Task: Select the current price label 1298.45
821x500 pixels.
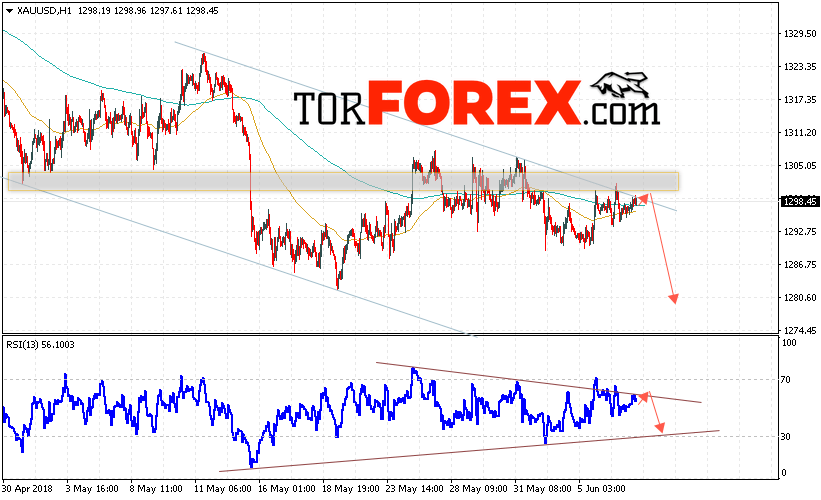Action: coord(799,202)
